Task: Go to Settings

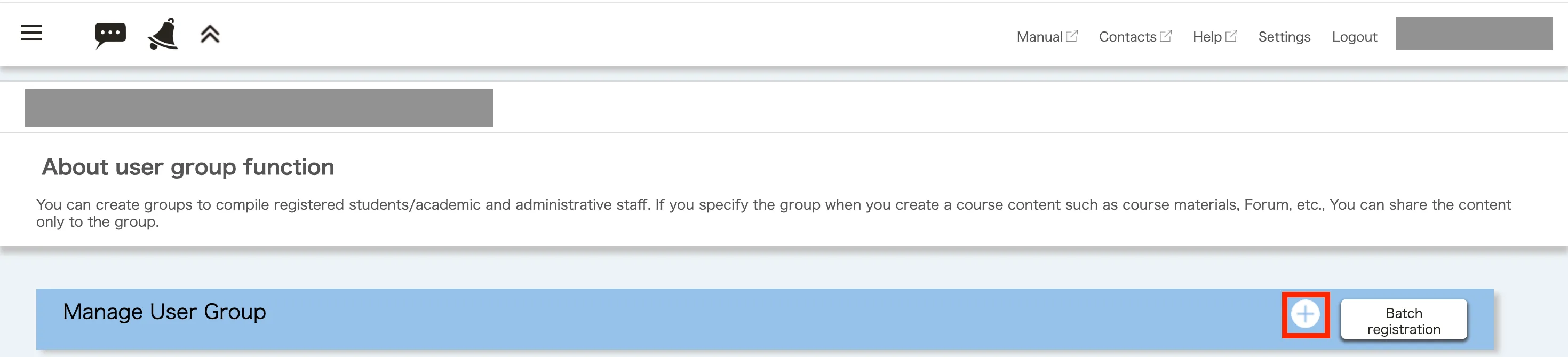Action: (1284, 37)
